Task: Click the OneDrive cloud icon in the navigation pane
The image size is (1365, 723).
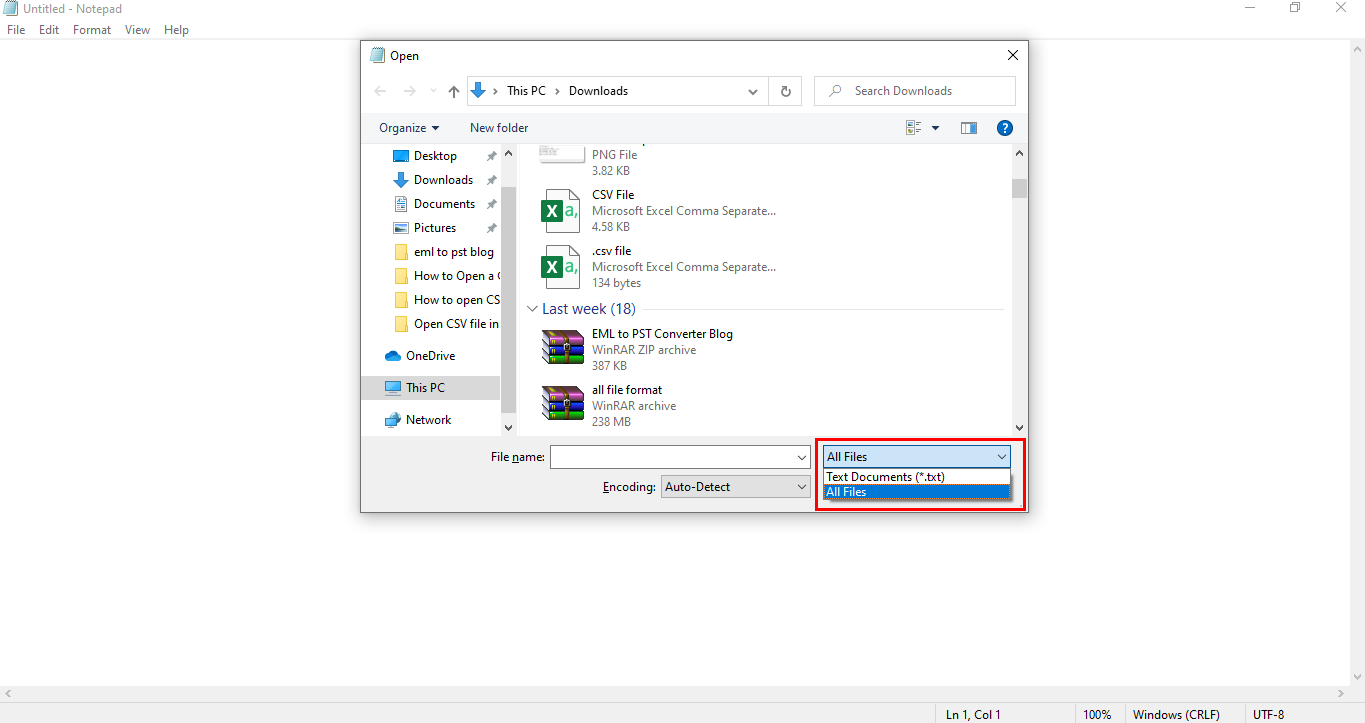Action: [393, 356]
